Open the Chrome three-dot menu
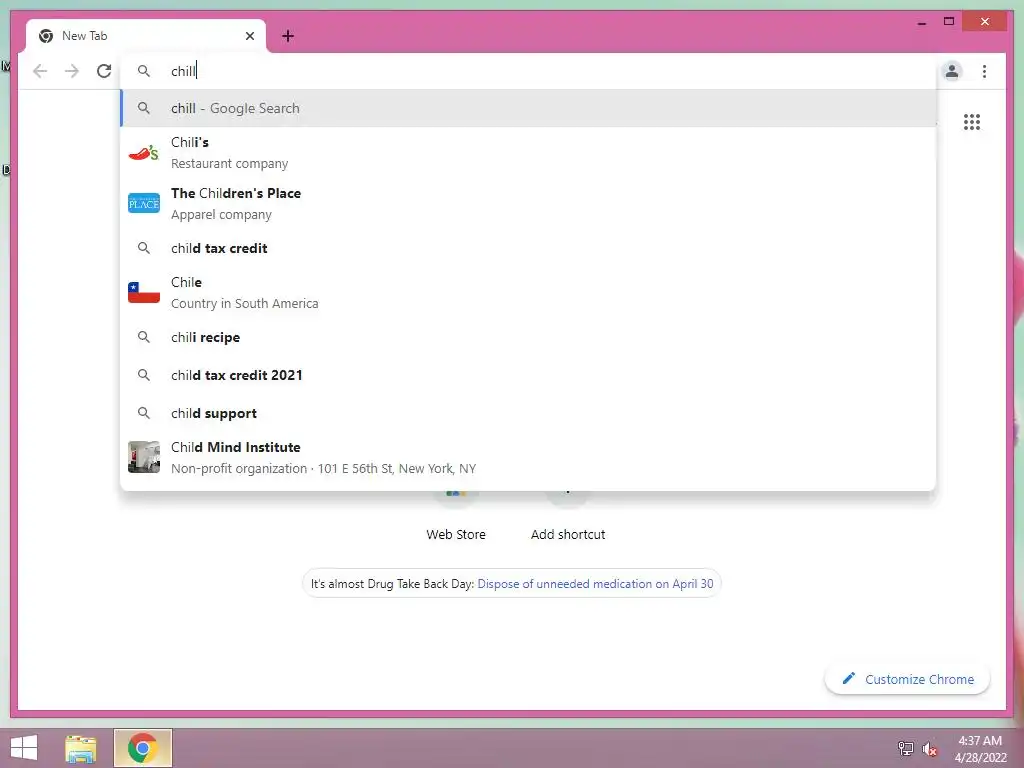The width and height of the screenshot is (1024, 768). 984,71
